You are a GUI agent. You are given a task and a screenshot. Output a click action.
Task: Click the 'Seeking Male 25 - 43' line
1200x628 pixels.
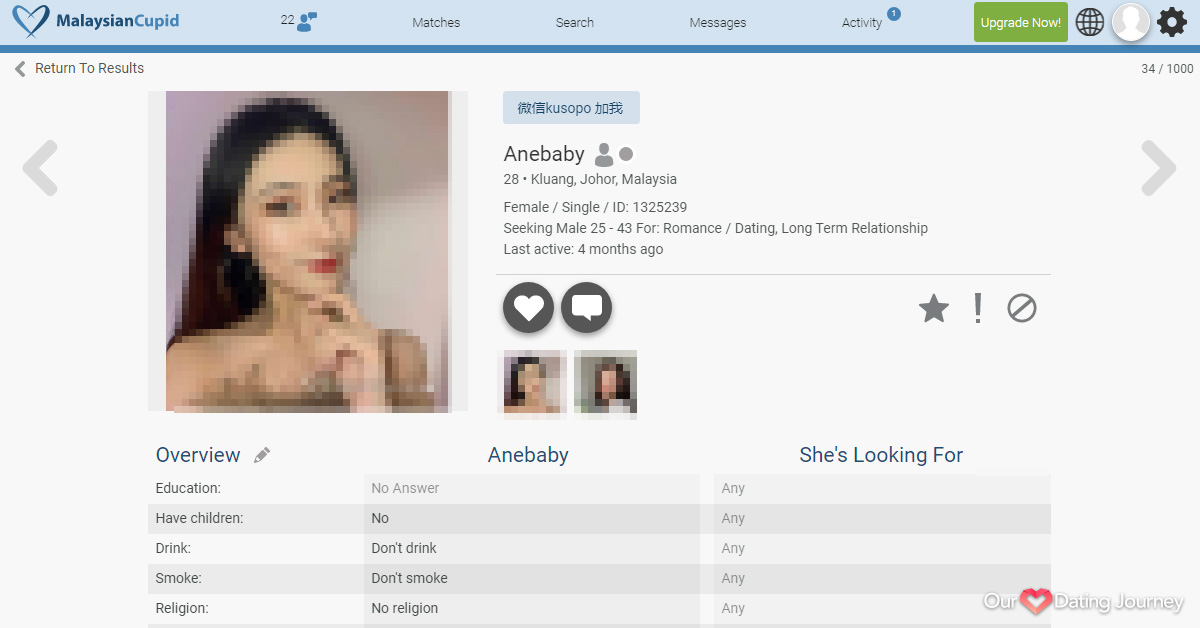[715, 228]
